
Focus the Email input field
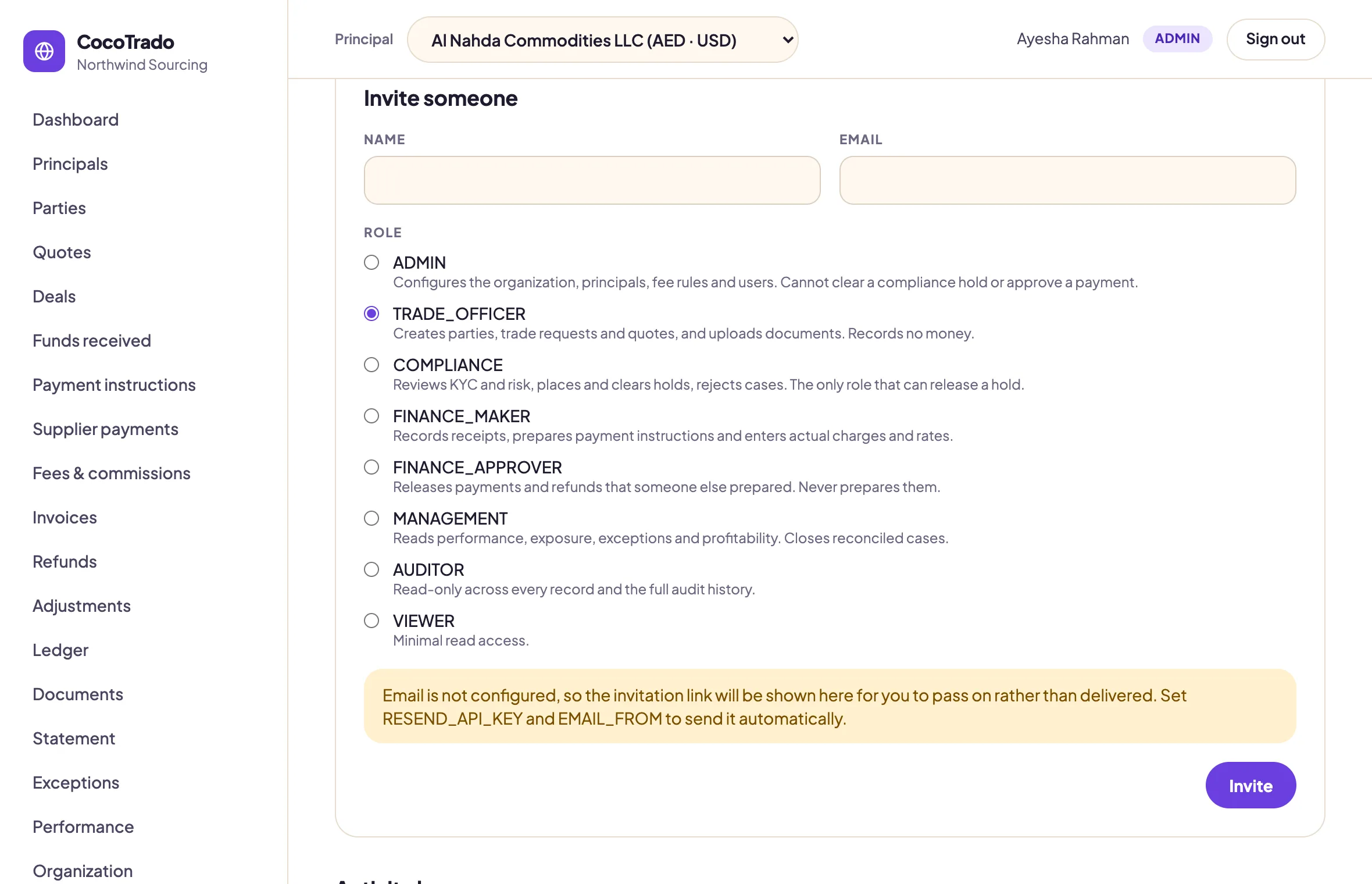[x=1067, y=180]
